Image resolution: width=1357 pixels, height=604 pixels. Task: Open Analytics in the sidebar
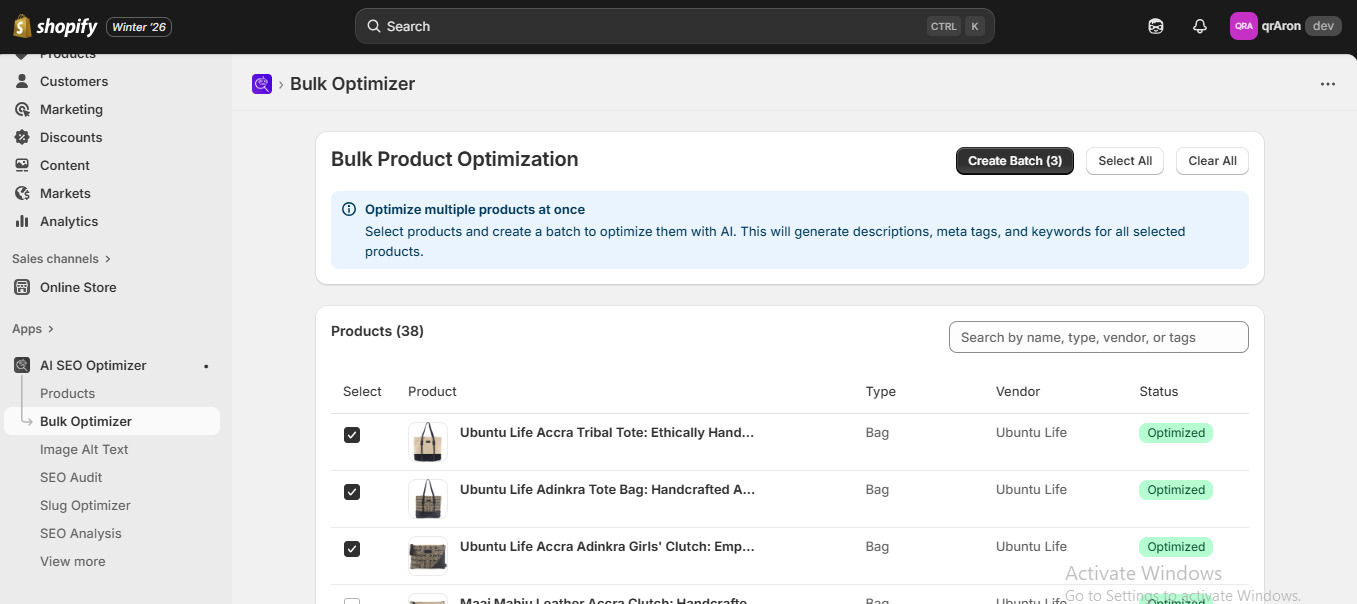[69, 221]
